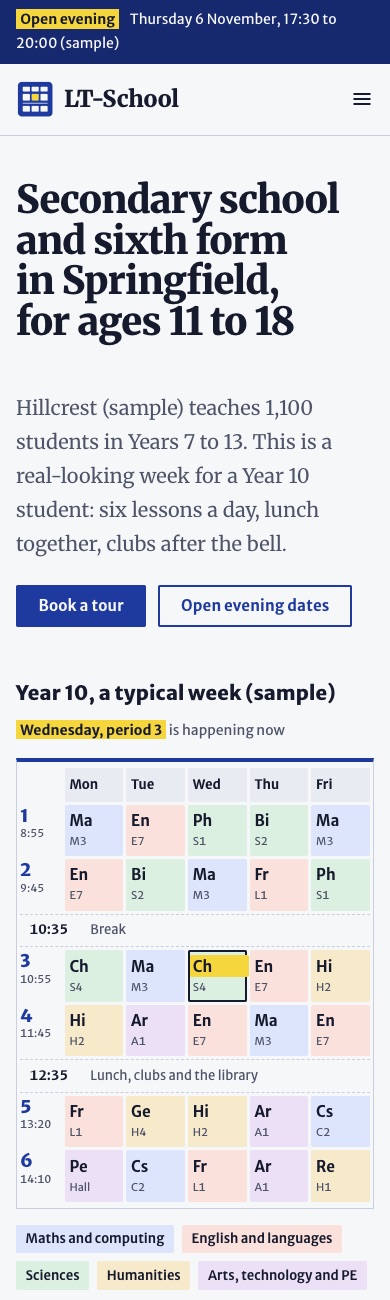Click Tuesday period 5 Ge H4 lesson
This screenshot has height=1300, width=390.
pyautogui.click(x=155, y=1122)
